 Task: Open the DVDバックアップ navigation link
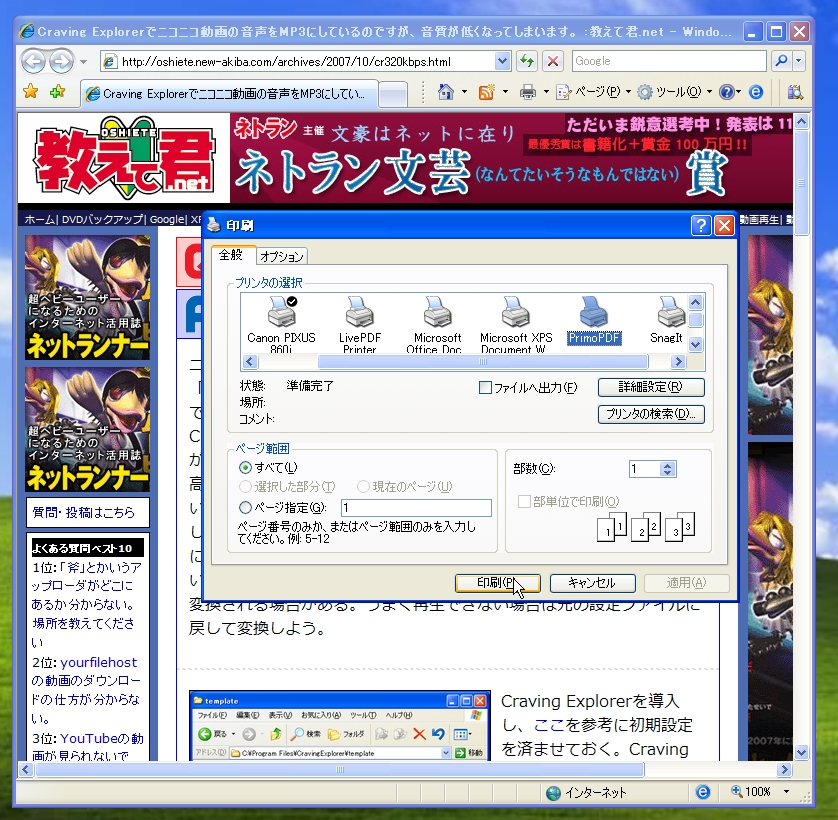(x=102, y=219)
